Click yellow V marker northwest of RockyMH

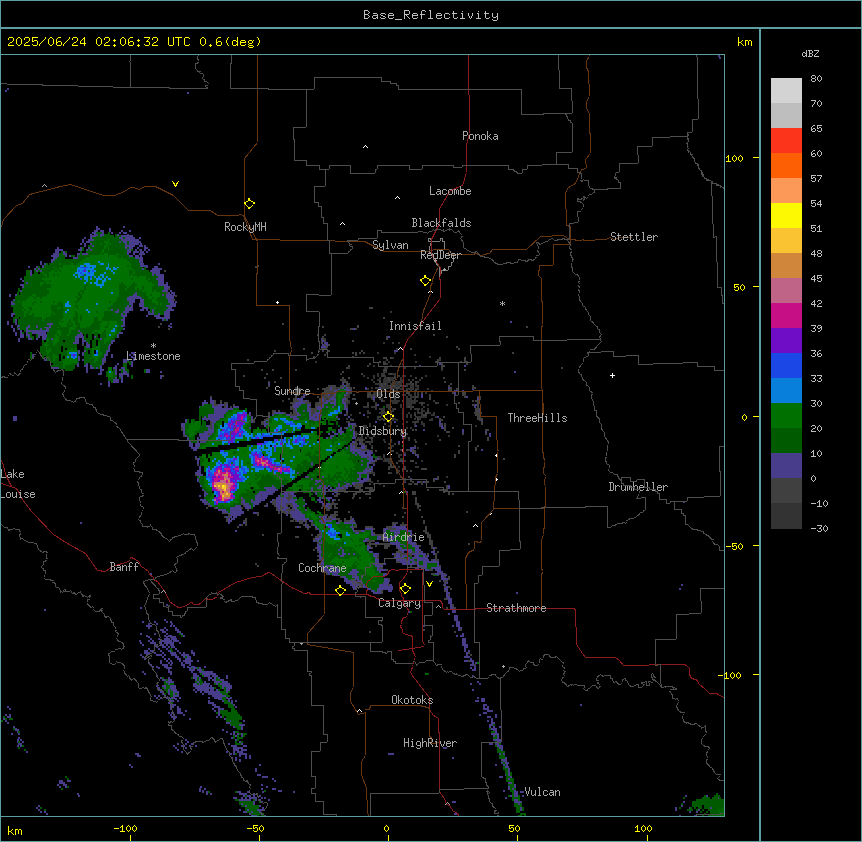click(175, 184)
